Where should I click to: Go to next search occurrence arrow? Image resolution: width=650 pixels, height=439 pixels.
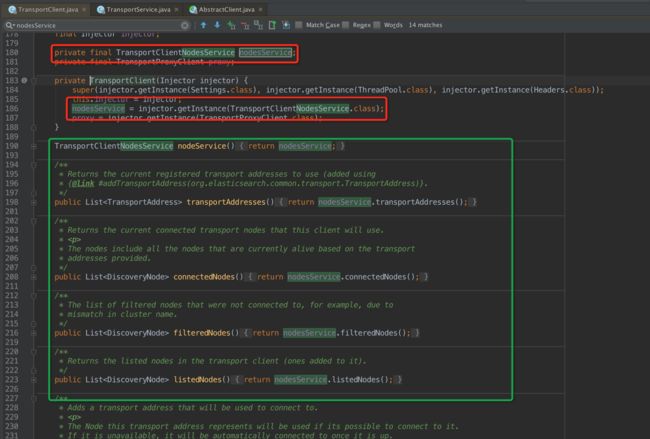(x=217, y=25)
